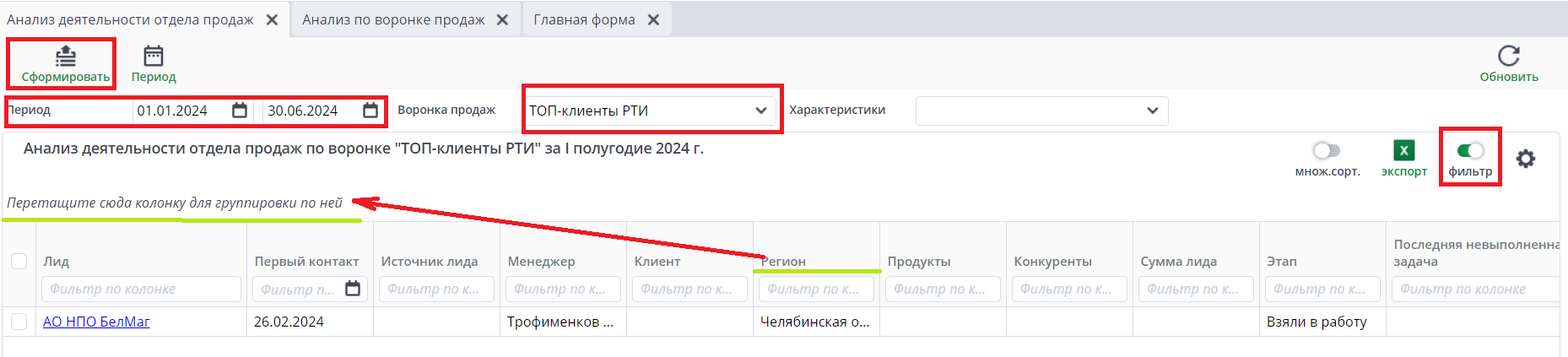Click the Сформировать report icon
This screenshot has height=357, width=1568.
[x=66, y=57]
